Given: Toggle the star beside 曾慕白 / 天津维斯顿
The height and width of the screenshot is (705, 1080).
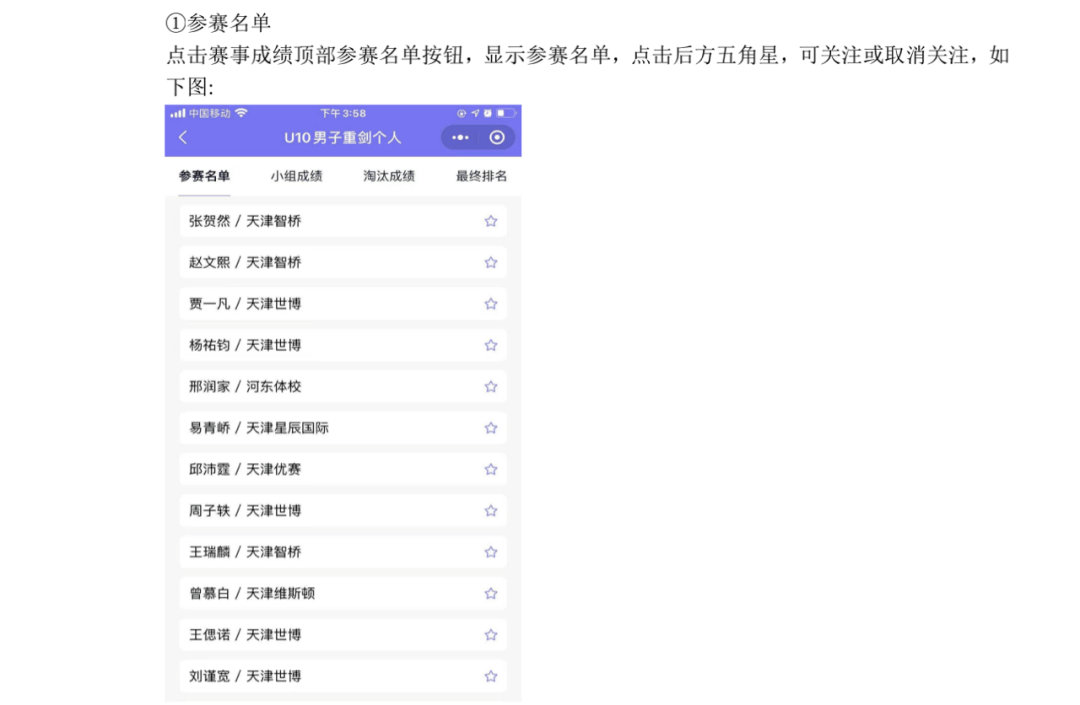Looking at the screenshot, I should point(491,593).
